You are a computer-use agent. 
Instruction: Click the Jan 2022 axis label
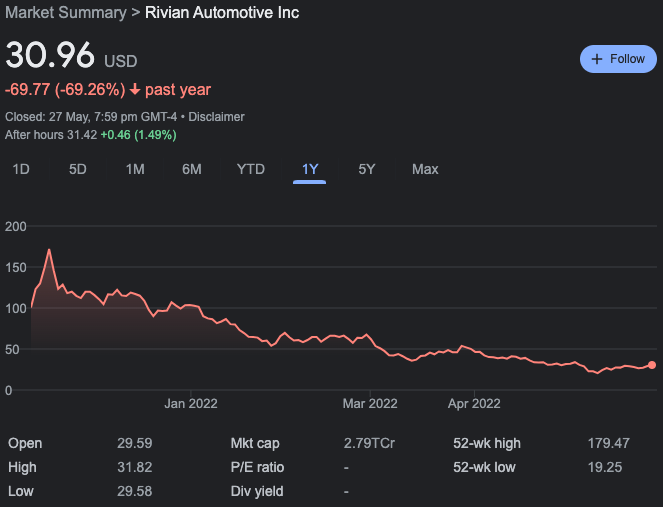coord(191,404)
